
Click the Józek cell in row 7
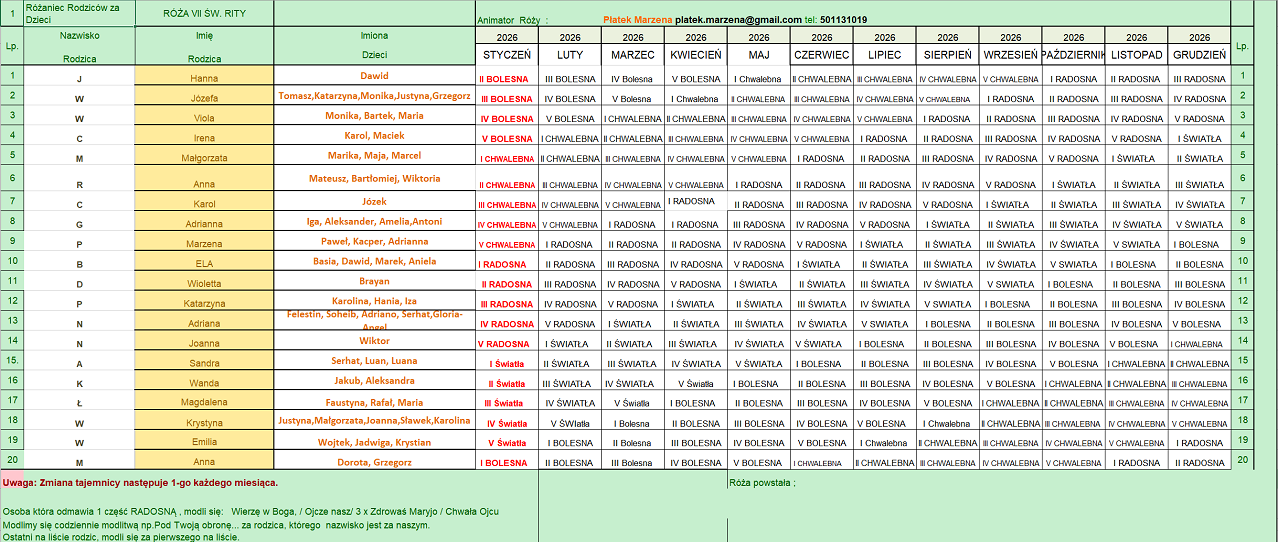(x=374, y=202)
